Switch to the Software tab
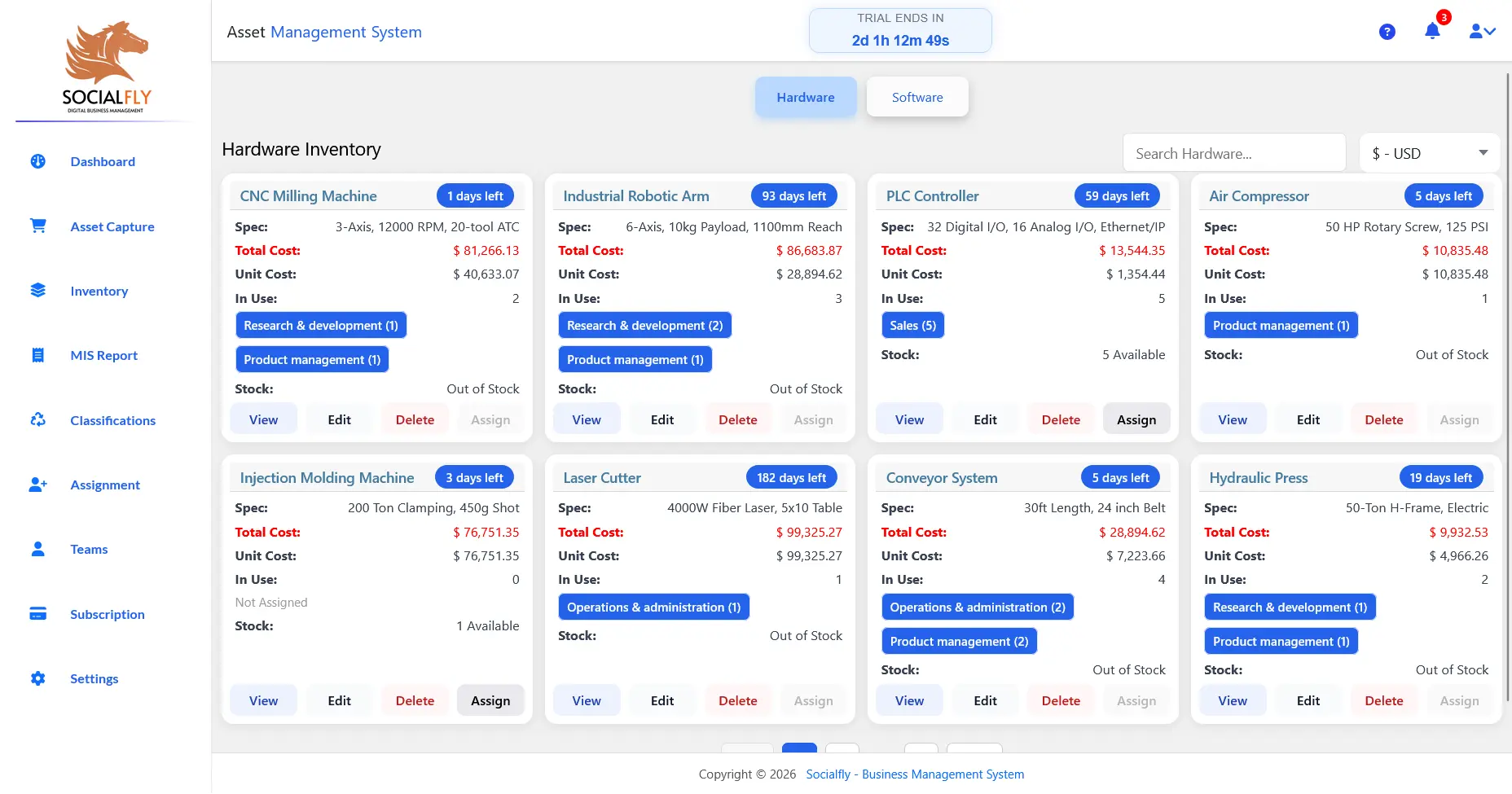The width and height of the screenshot is (1512, 794). tap(917, 96)
